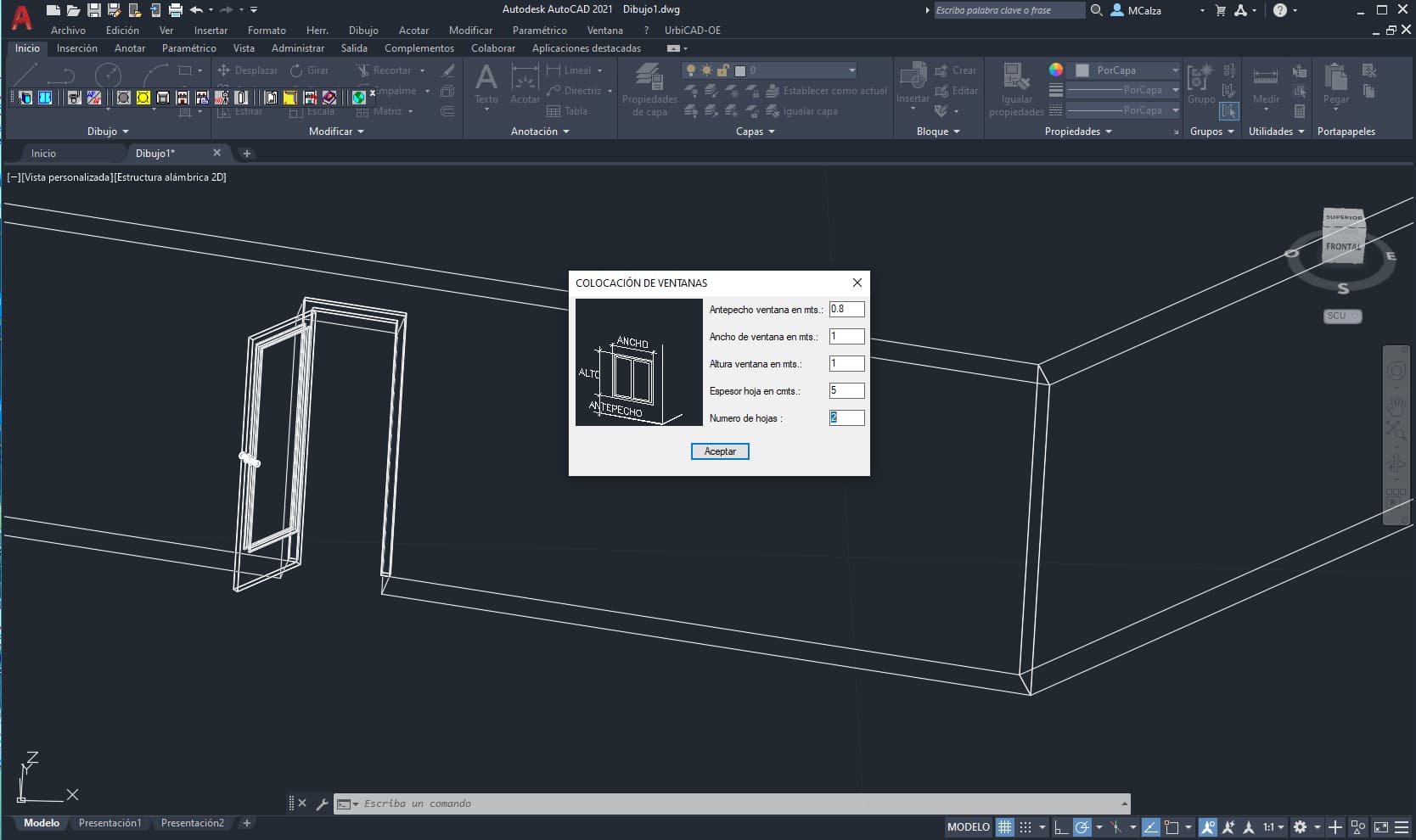The height and width of the screenshot is (840, 1416).
Task: Expand the Modificar panel title
Action: pyautogui.click(x=336, y=132)
